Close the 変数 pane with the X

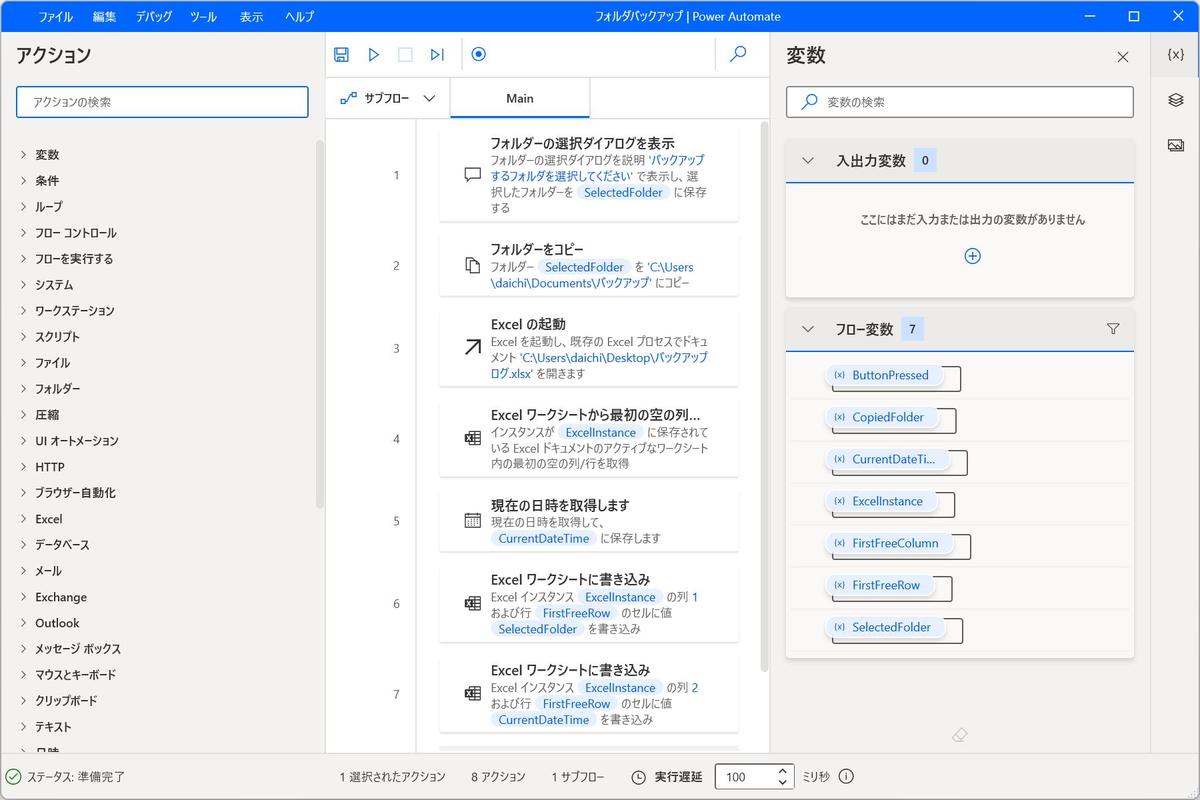1123,57
